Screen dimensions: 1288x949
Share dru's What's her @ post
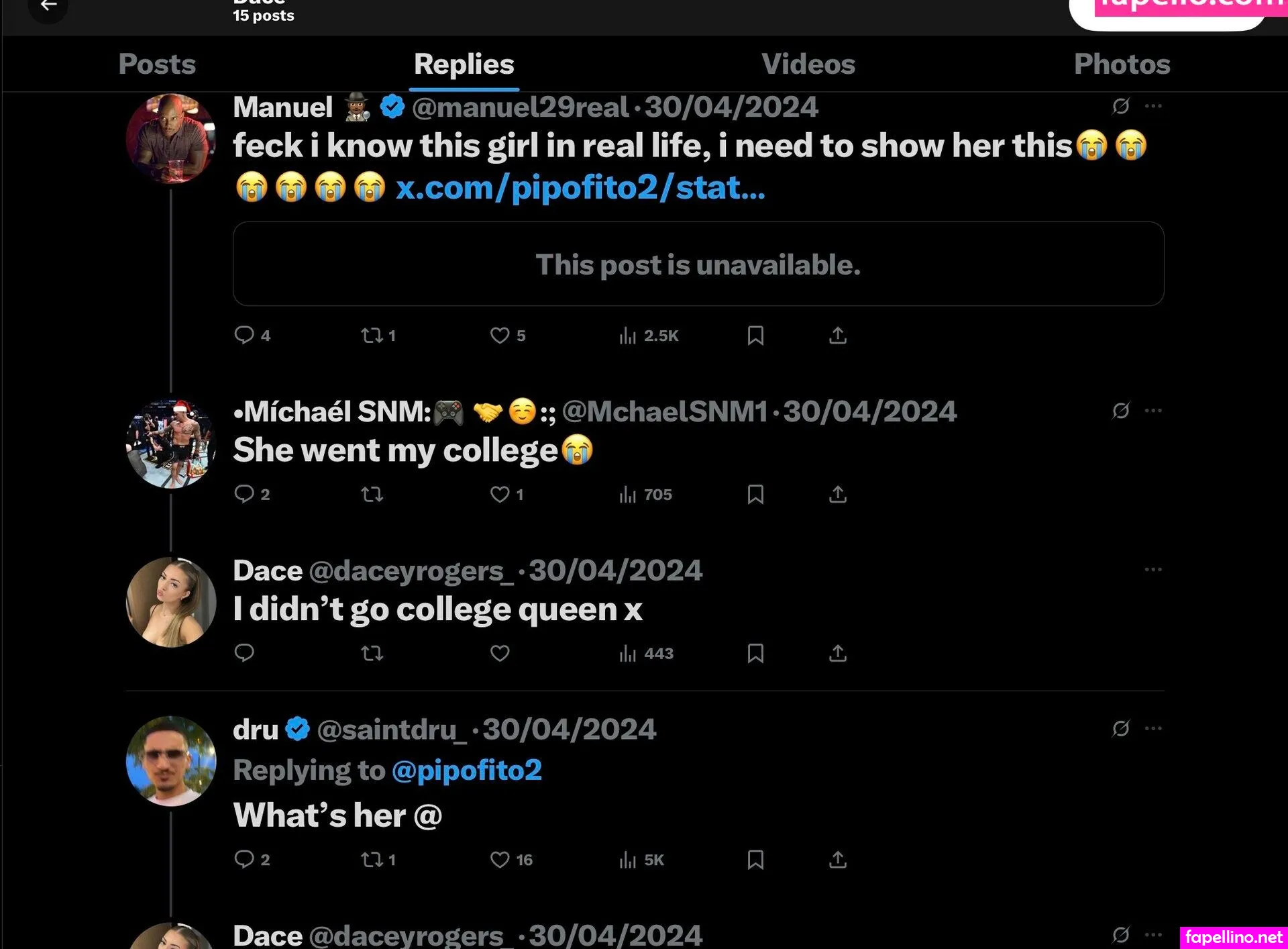coord(838,860)
